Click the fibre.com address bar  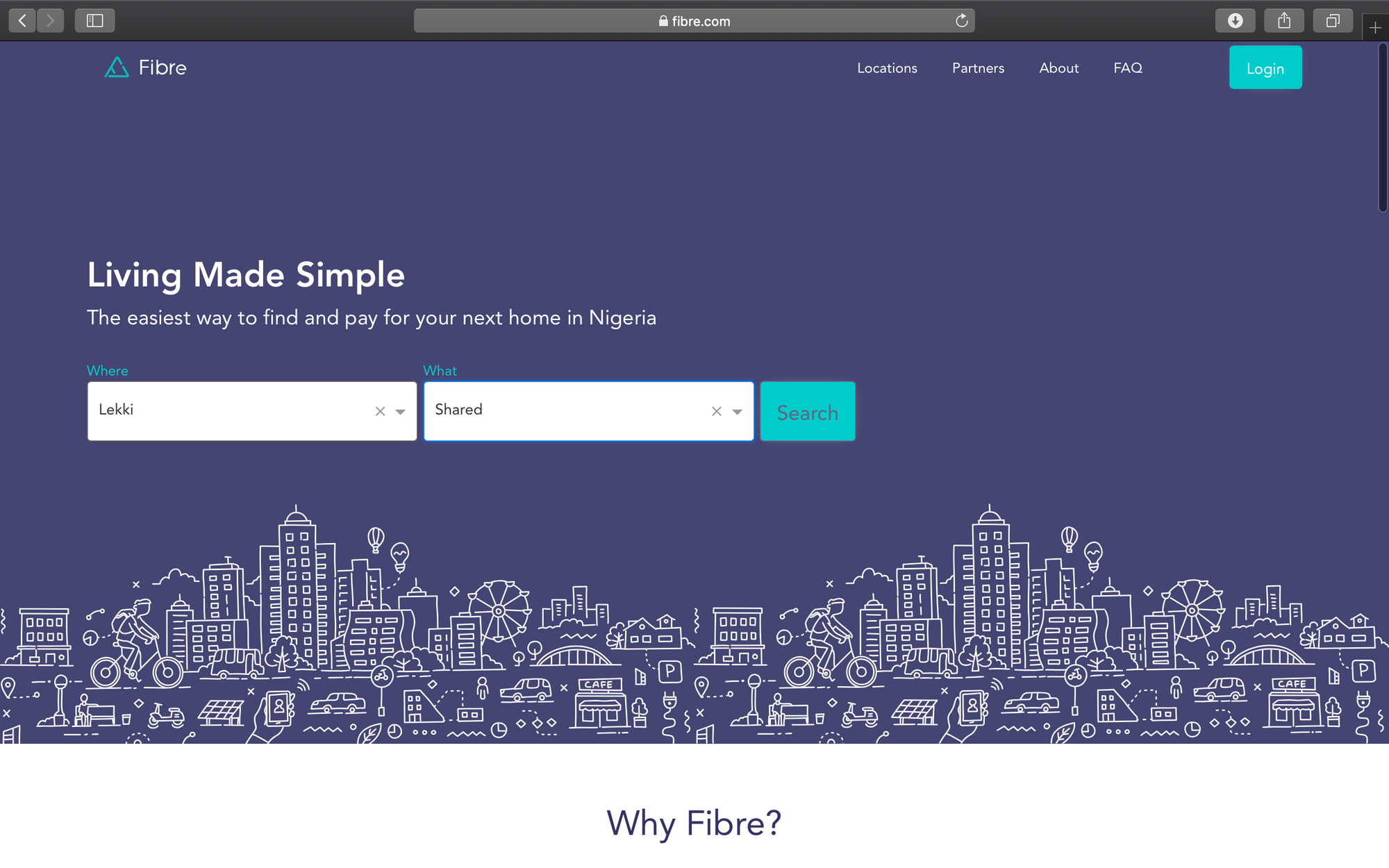pyautogui.click(x=694, y=21)
